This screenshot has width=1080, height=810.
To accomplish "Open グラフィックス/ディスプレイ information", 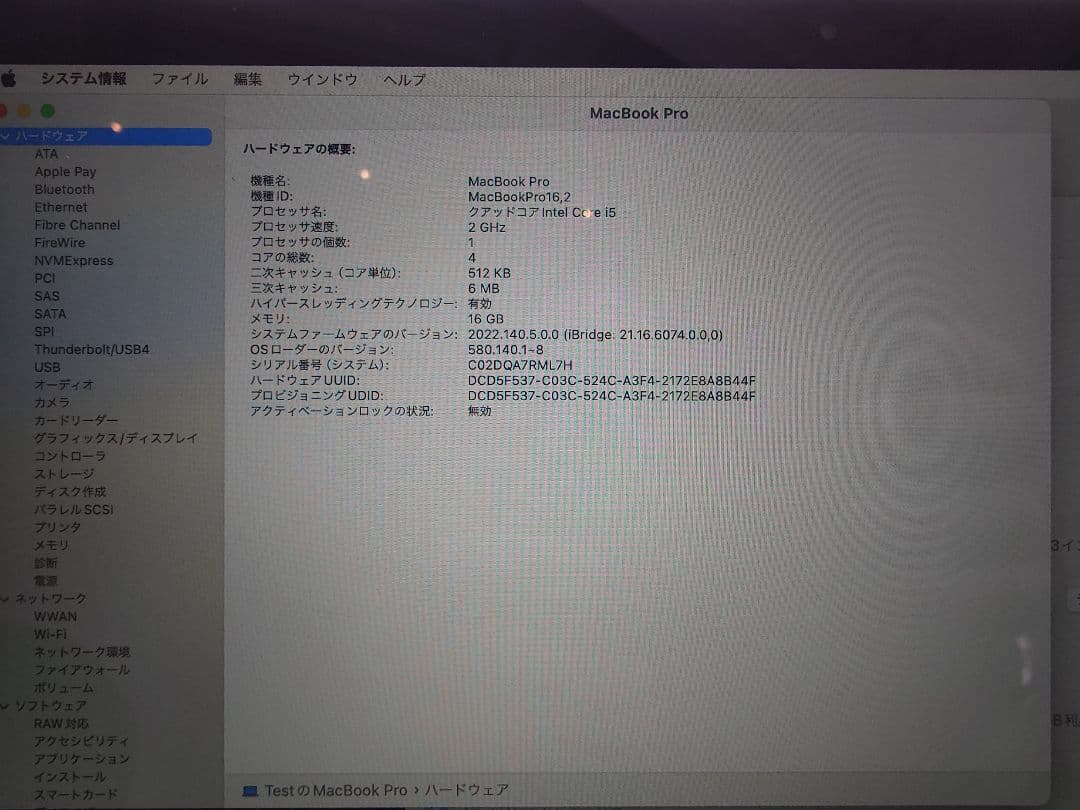I will coord(112,438).
